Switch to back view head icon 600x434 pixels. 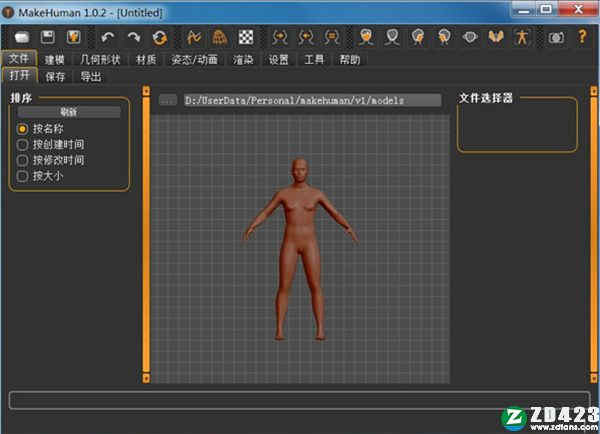tap(392, 38)
